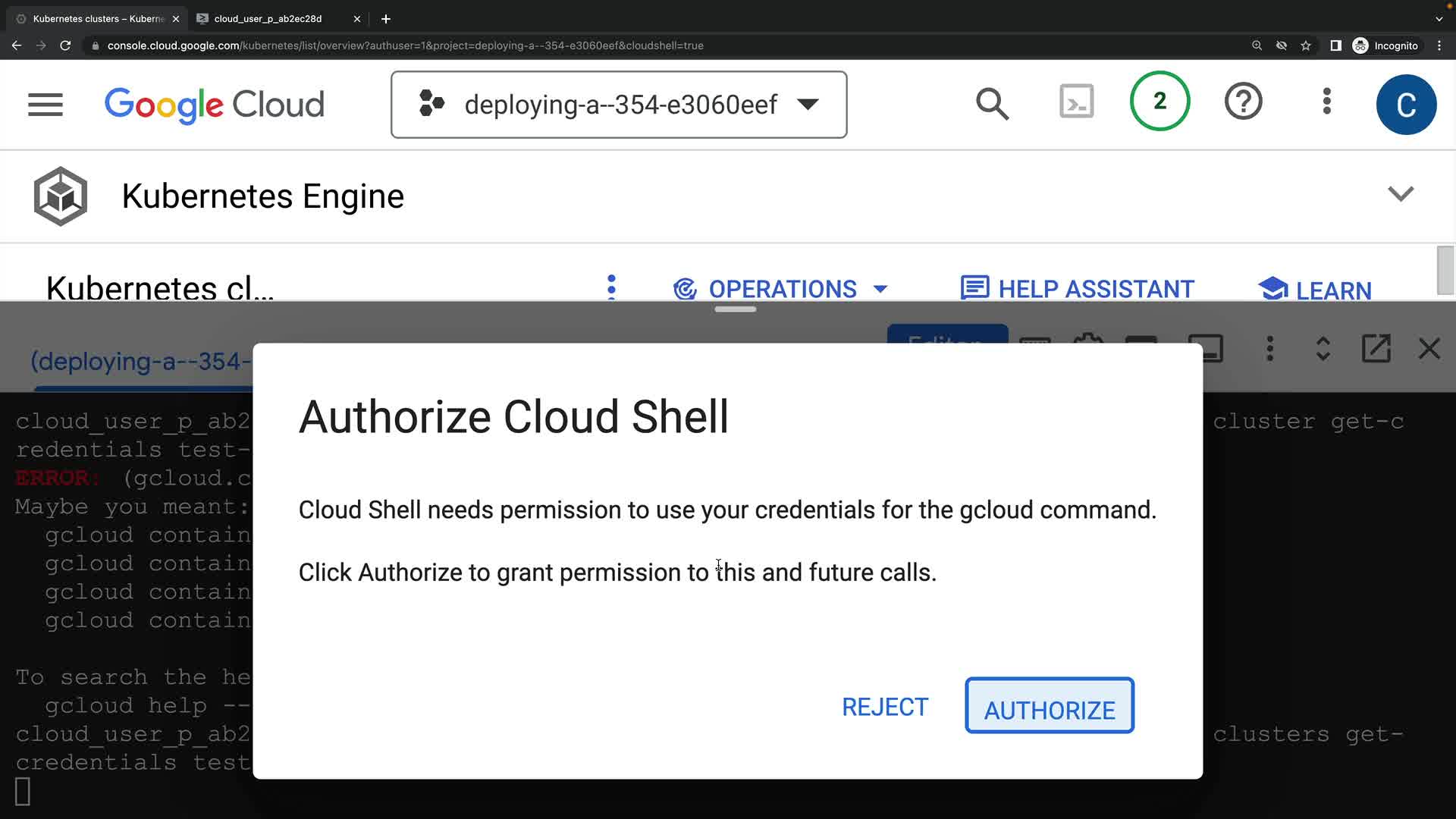Open the main navigation hamburger menu
Viewport: 1456px width, 819px height.
[x=45, y=105]
